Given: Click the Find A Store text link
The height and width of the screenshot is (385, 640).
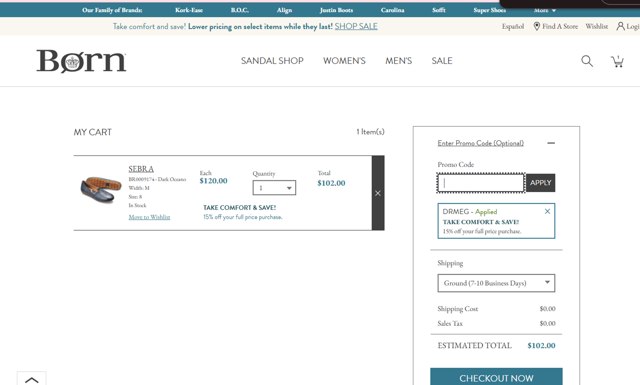Looking at the screenshot, I should pyautogui.click(x=560, y=26).
